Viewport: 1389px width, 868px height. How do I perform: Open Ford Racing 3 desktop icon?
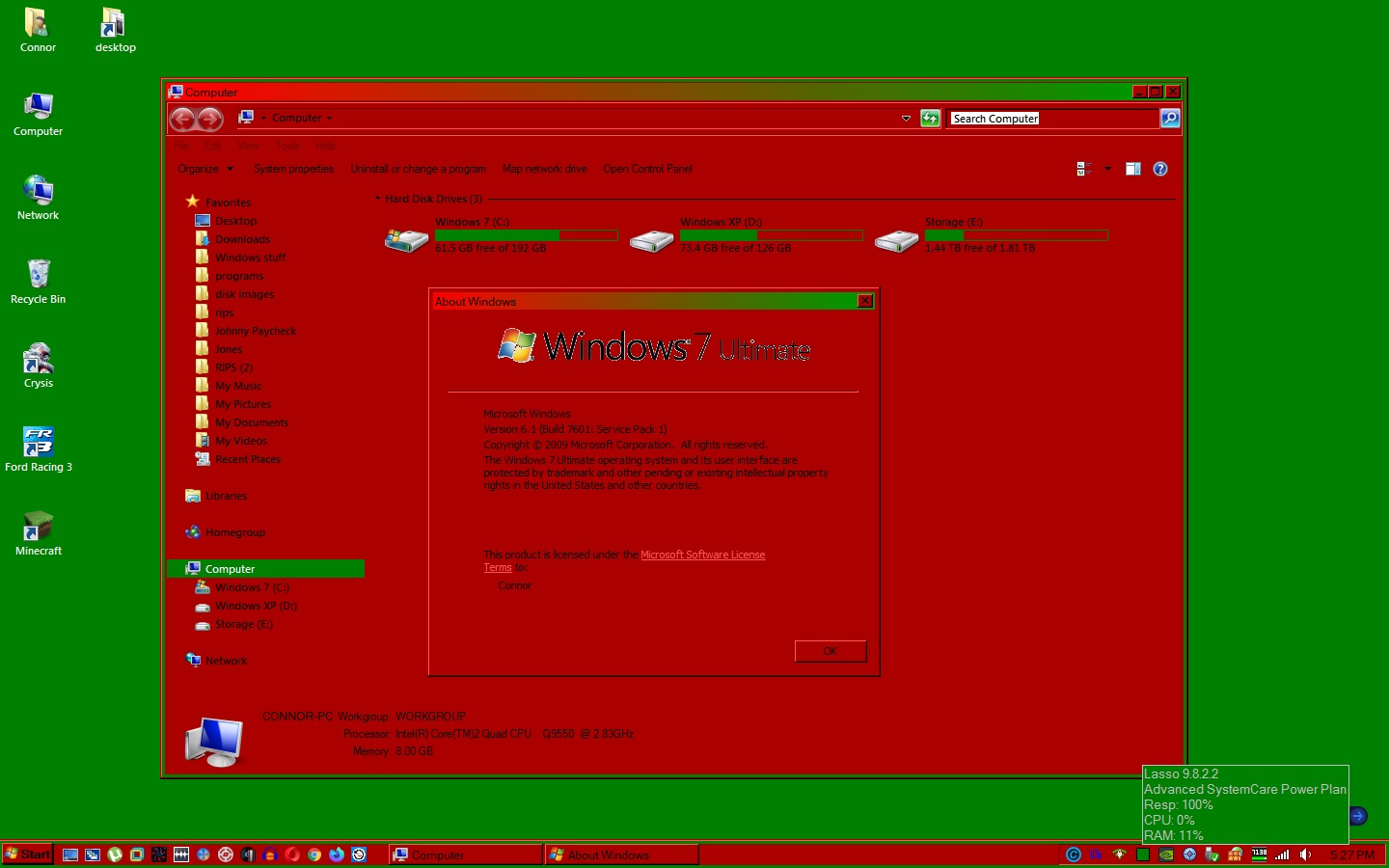[x=39, y=450]
